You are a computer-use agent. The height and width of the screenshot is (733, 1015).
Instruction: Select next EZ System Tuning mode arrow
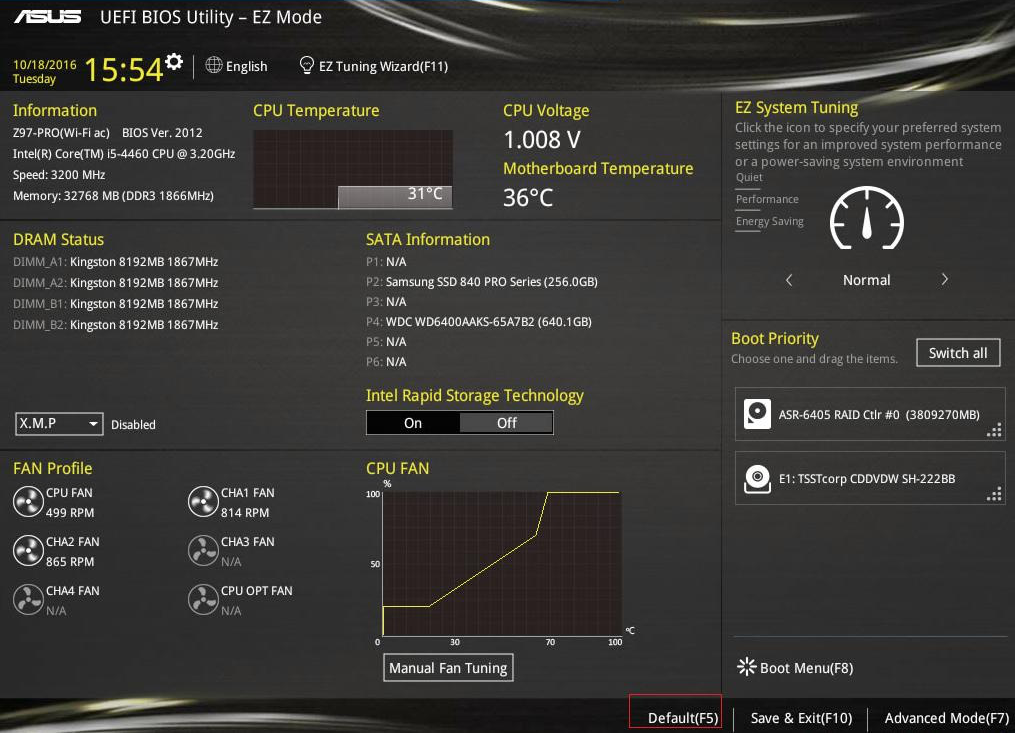944,279
